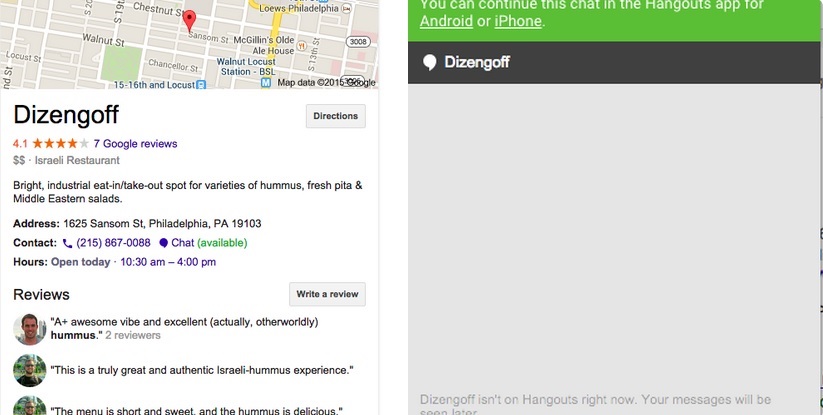823x415 pixels.
Task: Click the Write a review button
Action: point(327,294)
